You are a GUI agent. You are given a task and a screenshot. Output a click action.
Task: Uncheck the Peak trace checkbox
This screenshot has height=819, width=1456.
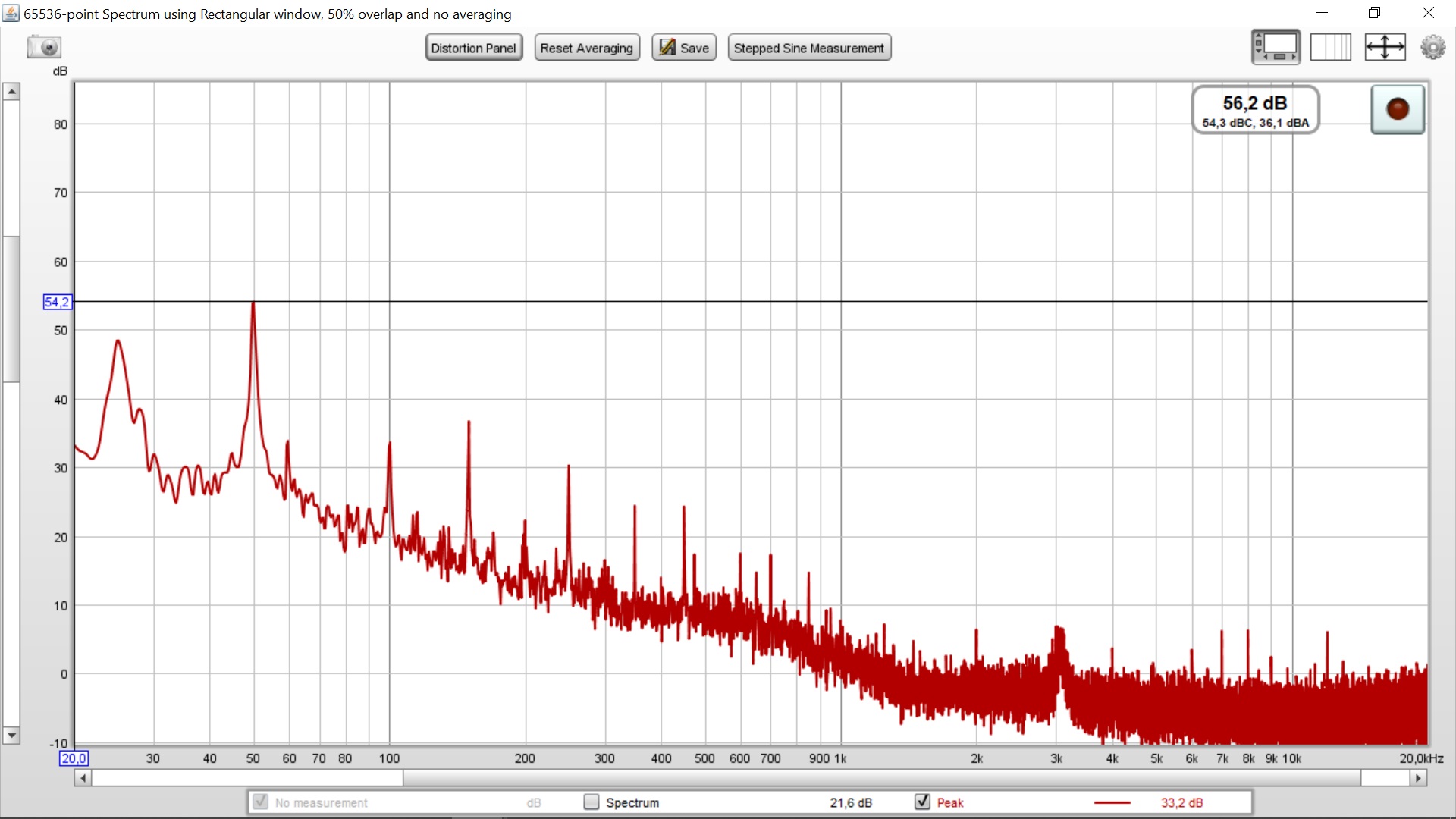tap(922, 802)
